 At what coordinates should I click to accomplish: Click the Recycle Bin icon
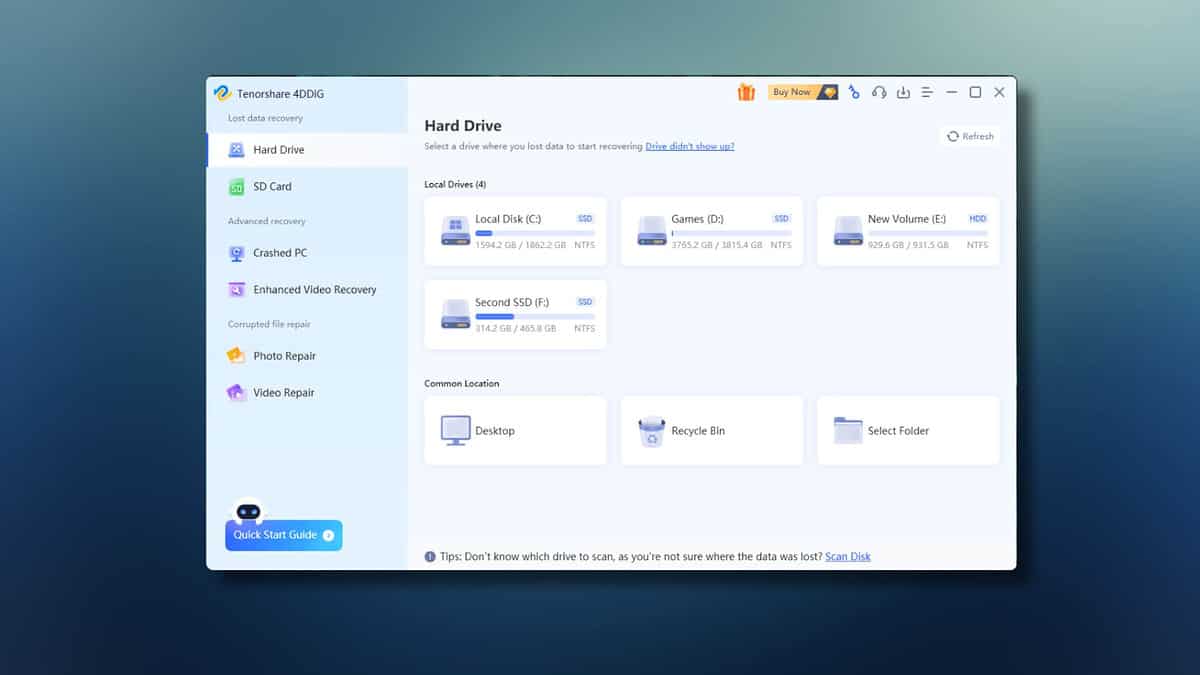652,431
